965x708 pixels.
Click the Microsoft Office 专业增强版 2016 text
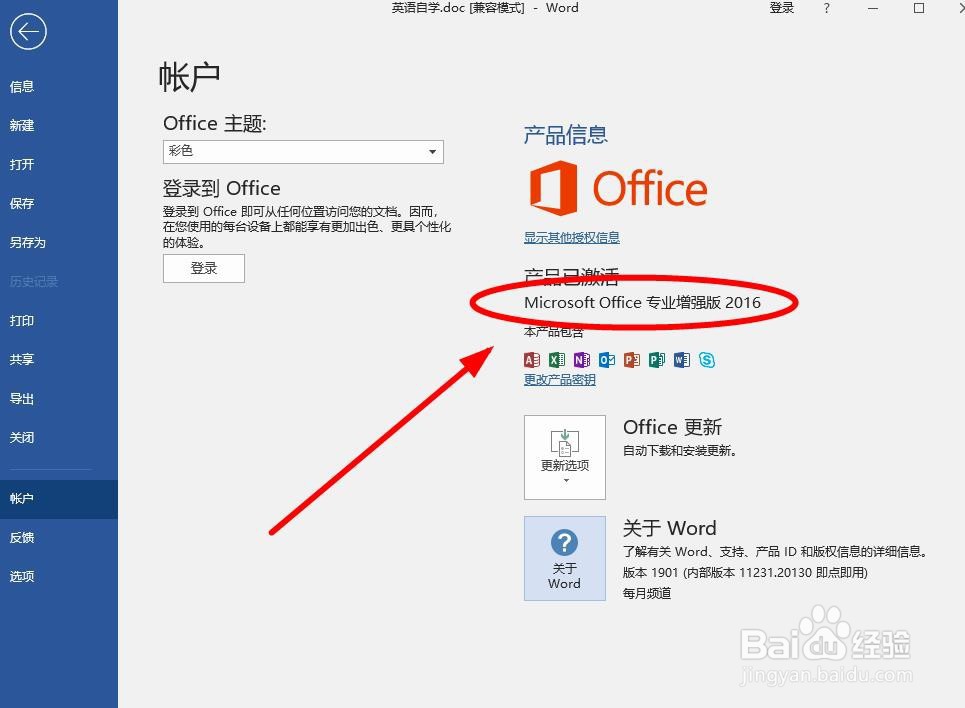click(642, 302)
